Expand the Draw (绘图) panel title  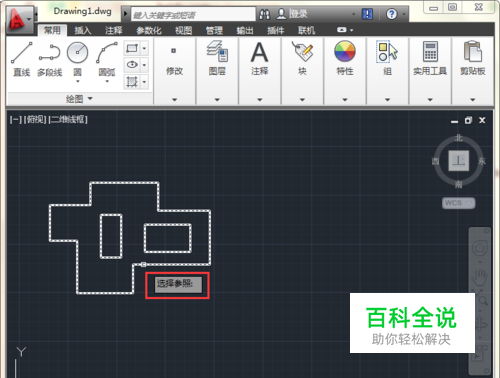pyautogui.click(x=79, y=99)
